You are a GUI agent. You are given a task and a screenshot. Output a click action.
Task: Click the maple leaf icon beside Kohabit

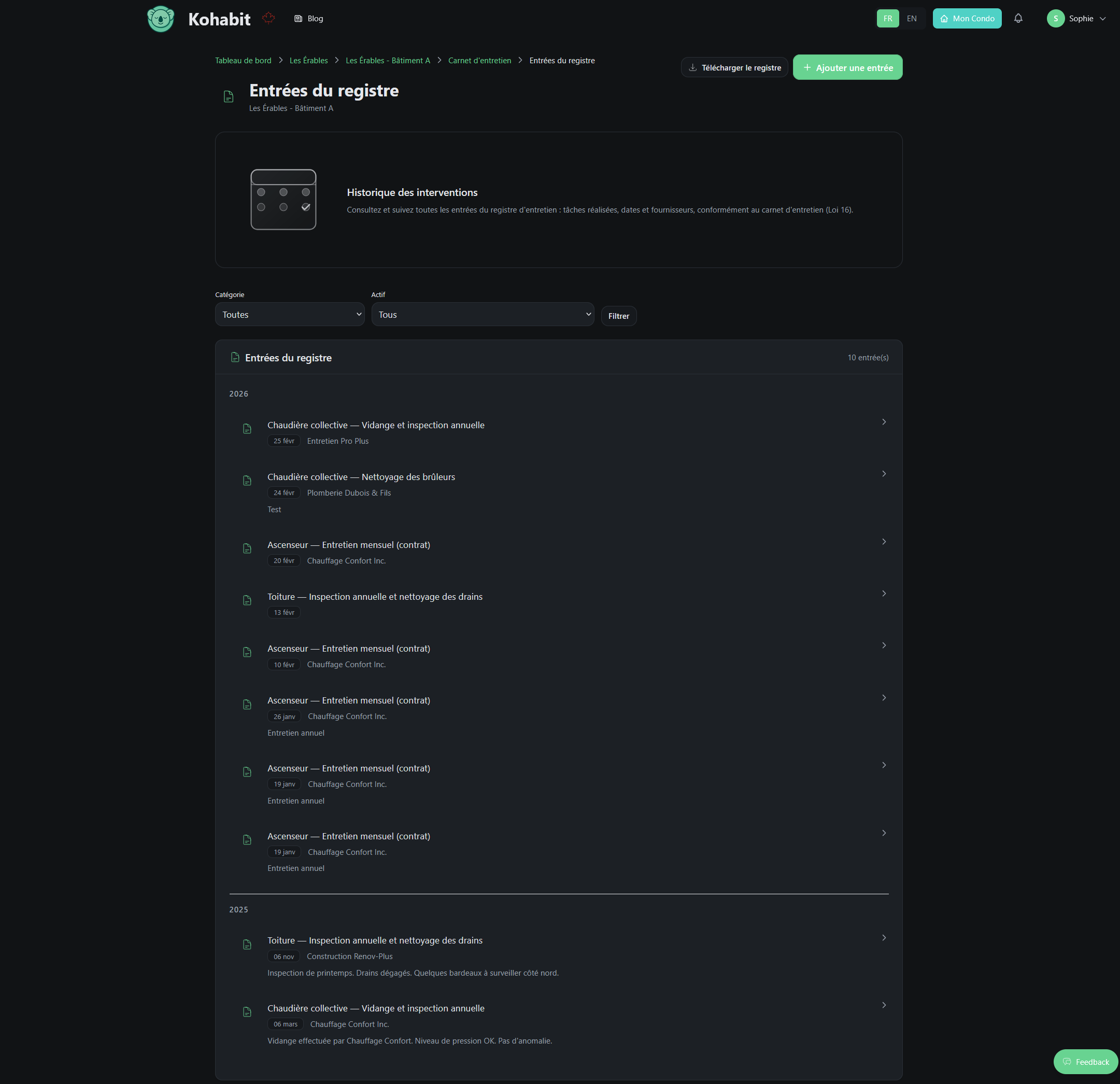(268, 17)
